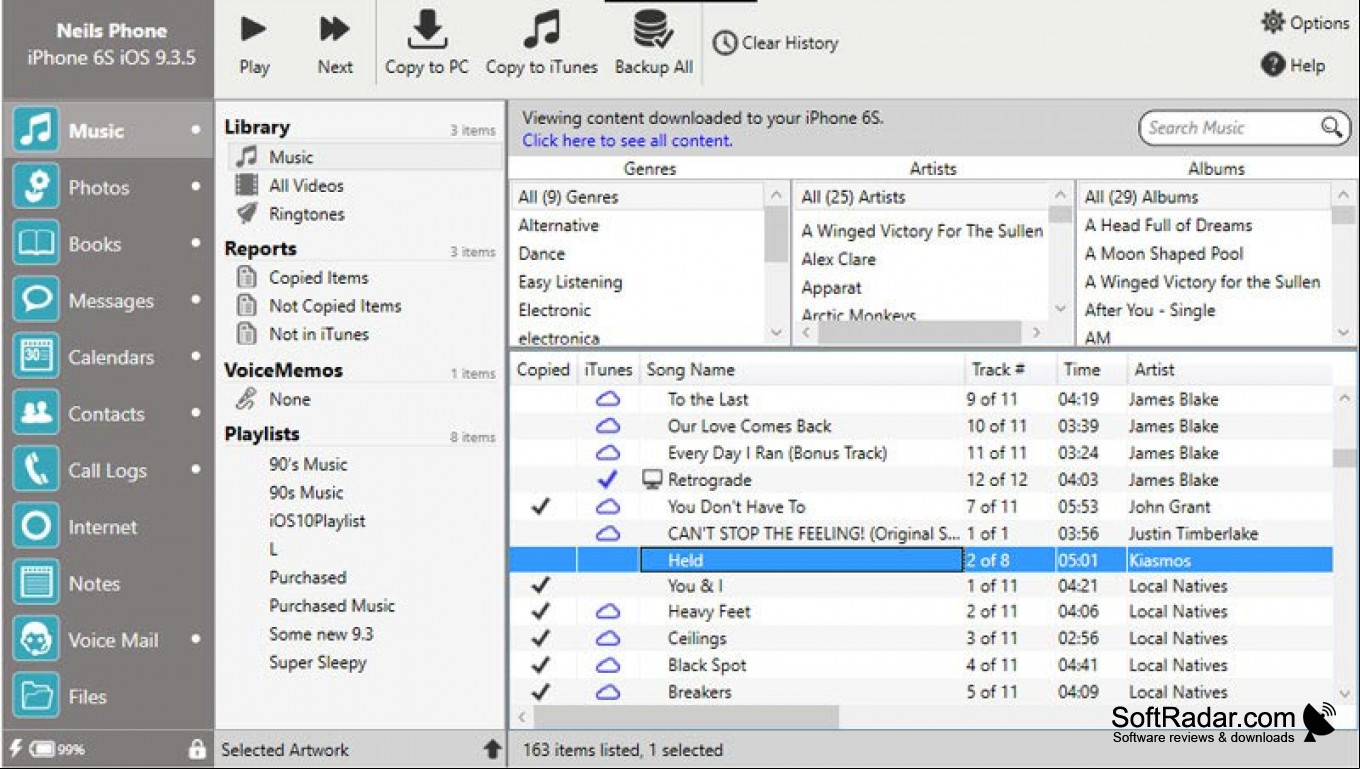Open Help question mark icon
The width and height of the screenshot is (1360, 769).
pyautogui.click(x=1273, y=65)
